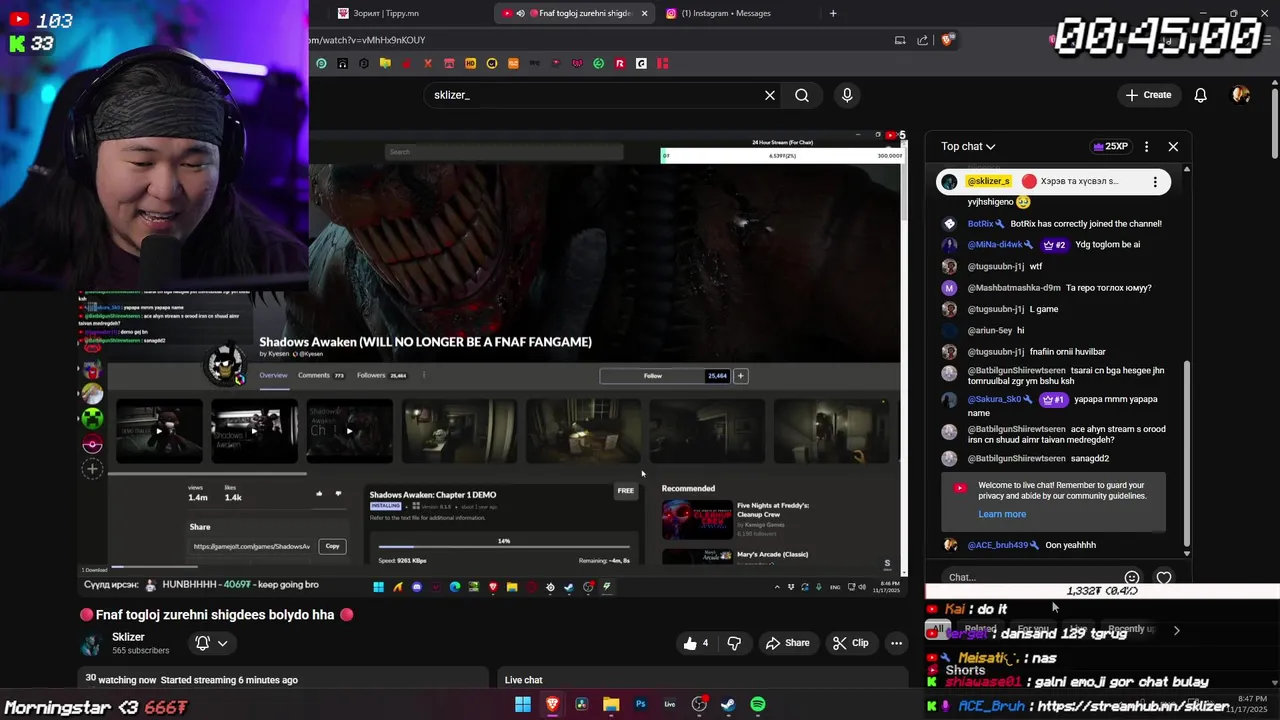This screenshot has width=1280, height=720.
Task: Click the video title Fnaf togloj zurehni shigdees
Action: point(215,615)
